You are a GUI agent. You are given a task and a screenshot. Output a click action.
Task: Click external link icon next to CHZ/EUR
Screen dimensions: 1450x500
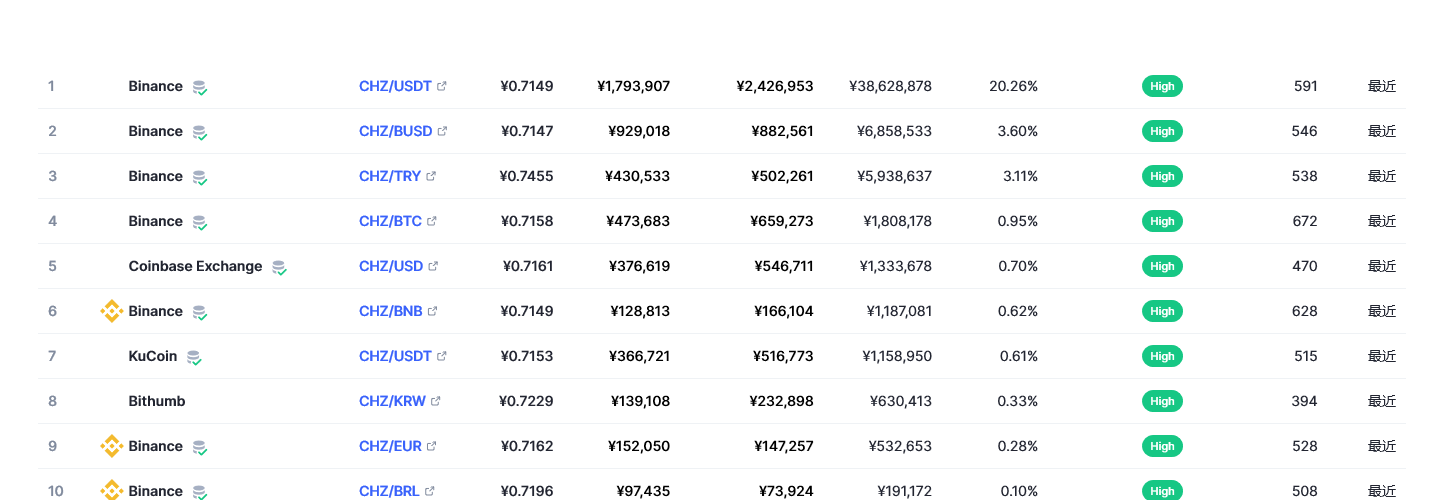pyautogui.click(x=432, y=446)
